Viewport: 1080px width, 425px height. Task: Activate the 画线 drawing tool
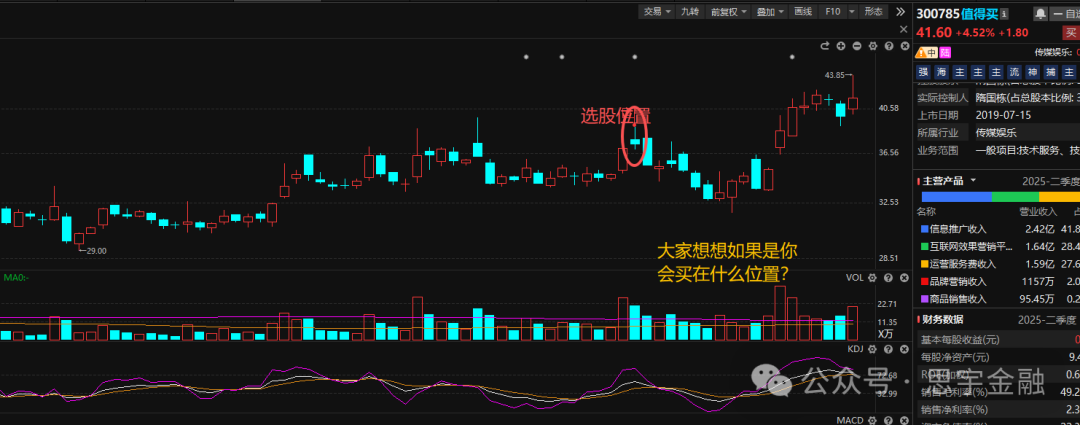click(803, 12)
